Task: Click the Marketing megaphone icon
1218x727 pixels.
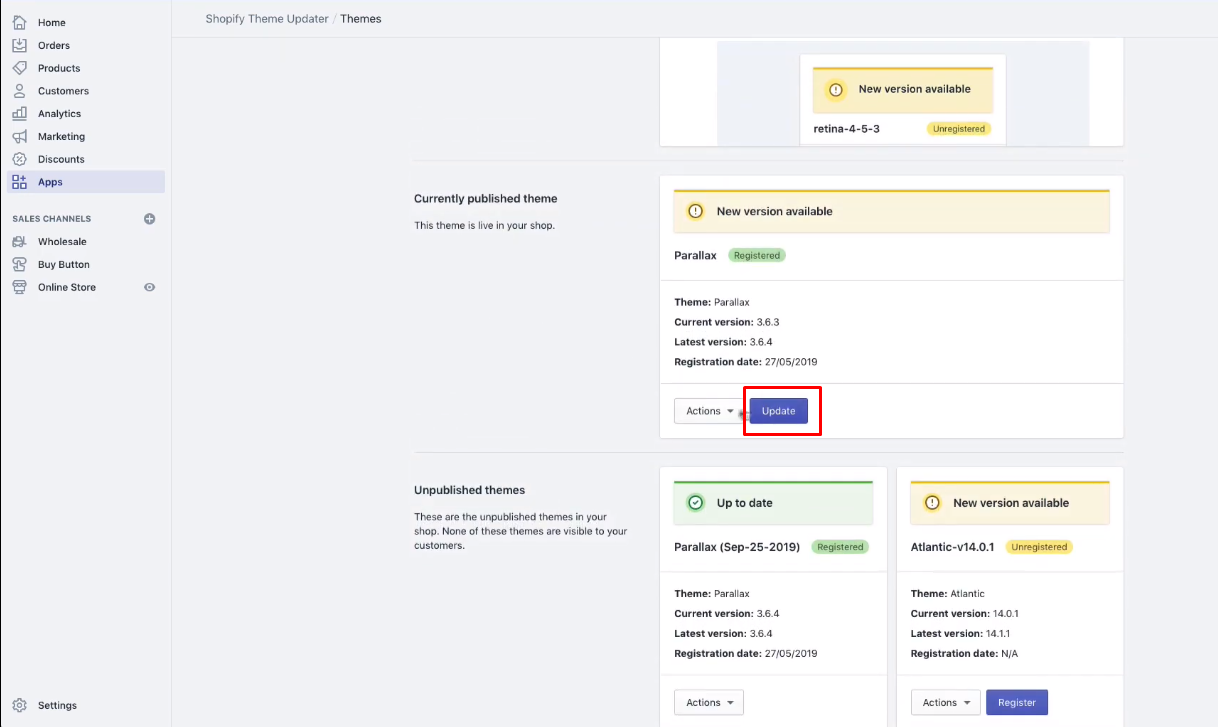Action: click(20, 136)
